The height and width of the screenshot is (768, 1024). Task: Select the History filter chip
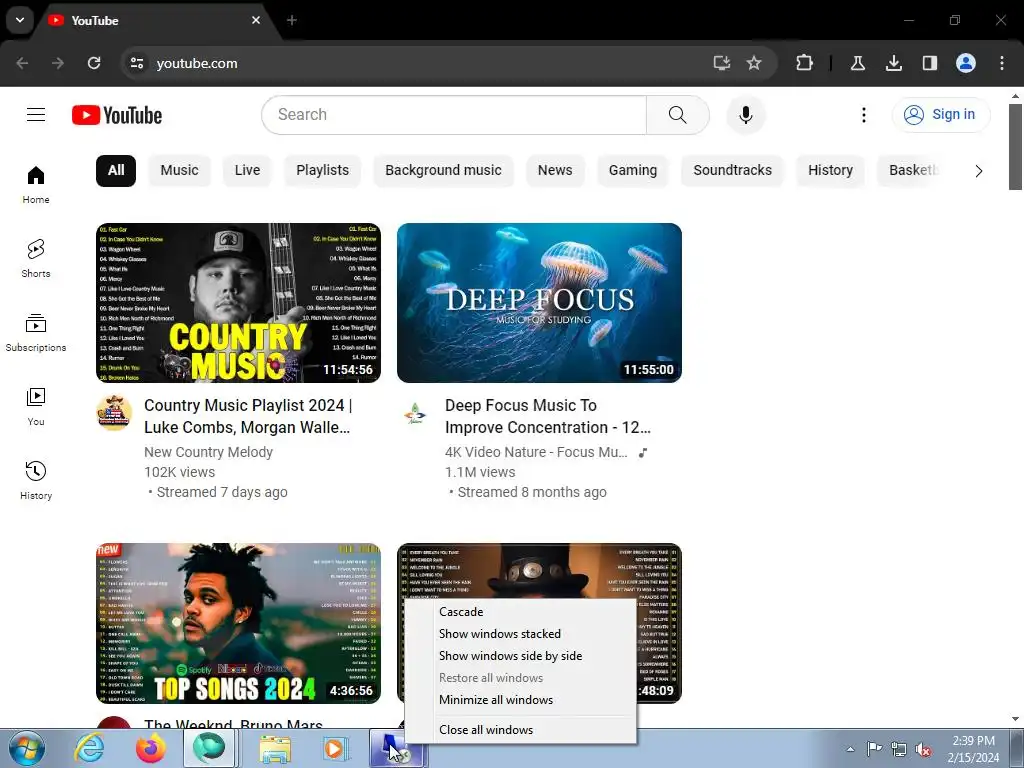coord(830,170)
